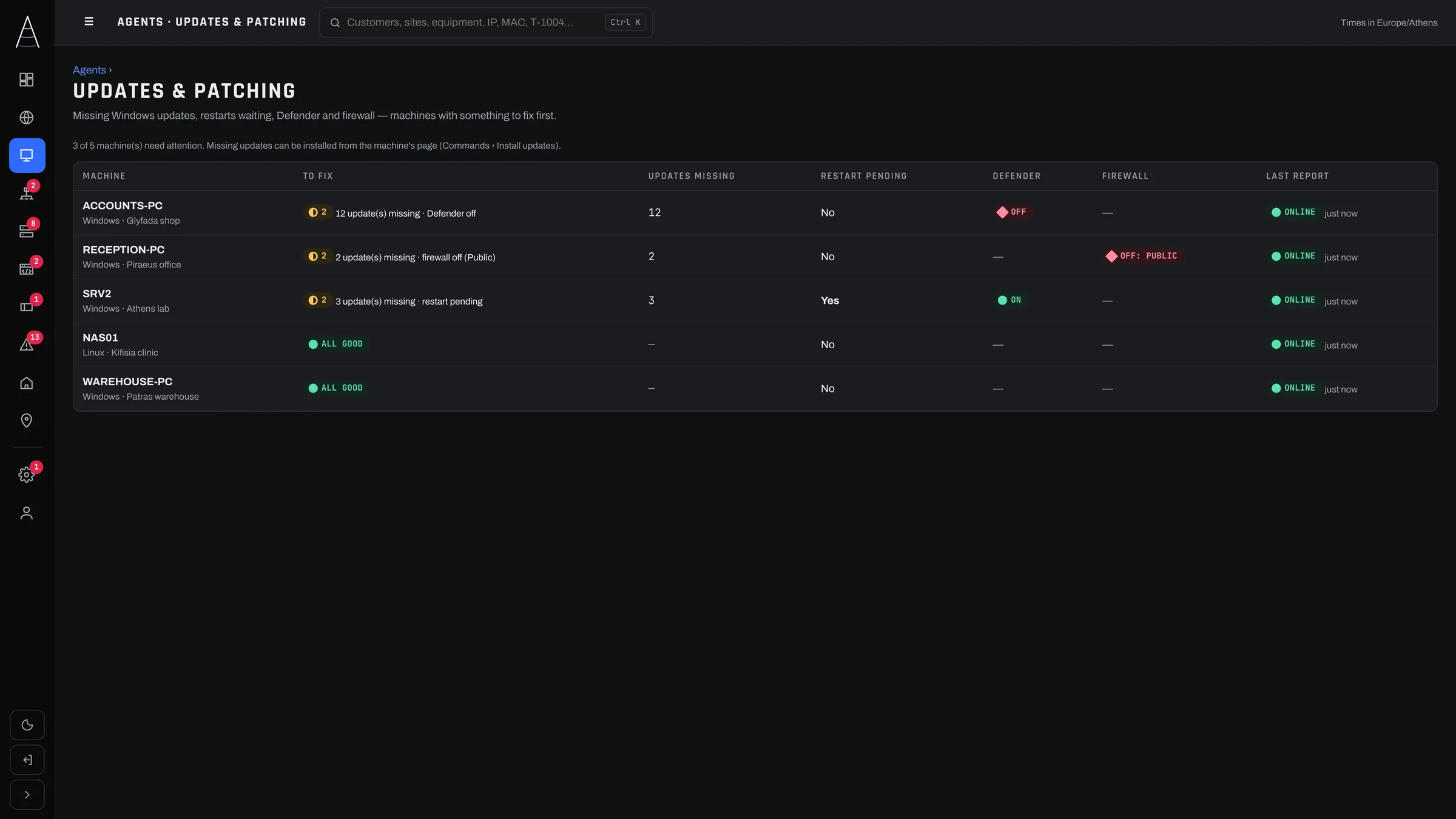
Task: Click the LAST REPORT column header
Action: [1297, 176]
